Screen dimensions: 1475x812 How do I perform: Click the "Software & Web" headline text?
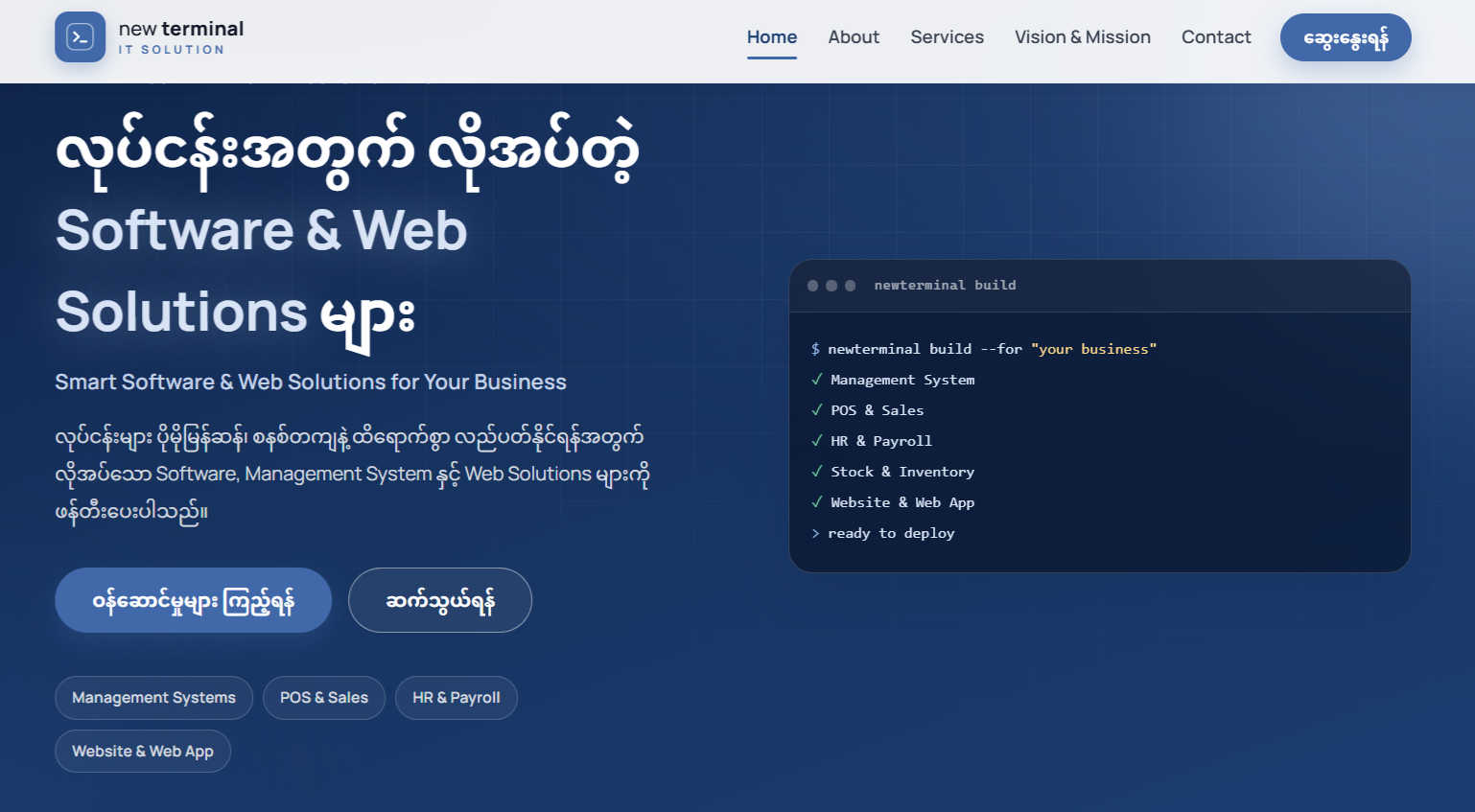pos(262,230)
